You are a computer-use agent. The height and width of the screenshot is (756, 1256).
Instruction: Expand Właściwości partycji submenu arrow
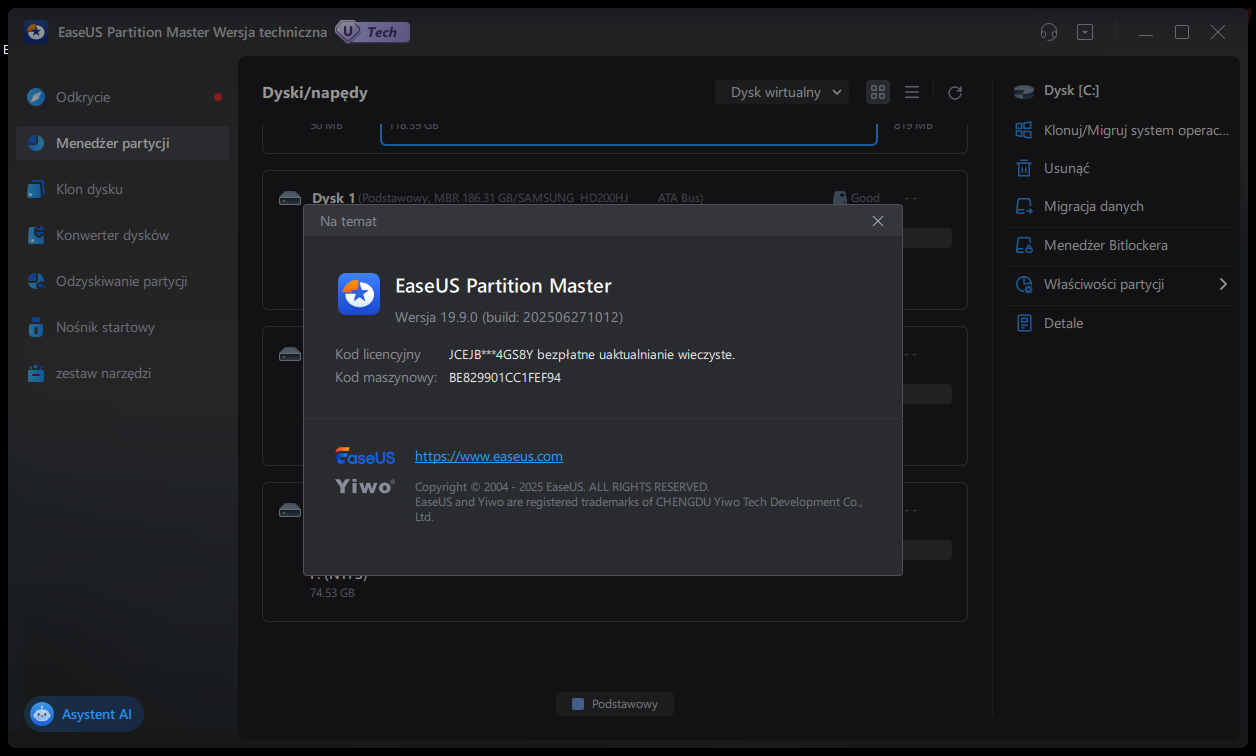(1223, 284)
